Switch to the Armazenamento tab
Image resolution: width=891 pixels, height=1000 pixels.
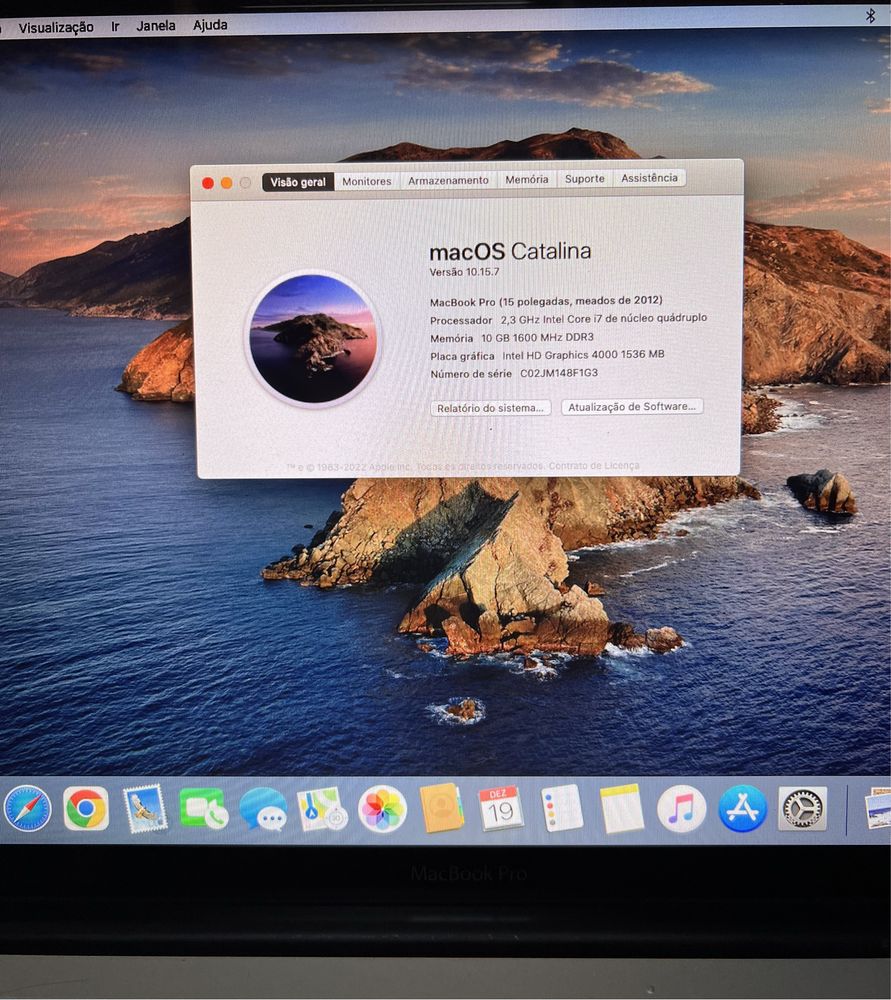pyautogui.click(x=448, y=180)
